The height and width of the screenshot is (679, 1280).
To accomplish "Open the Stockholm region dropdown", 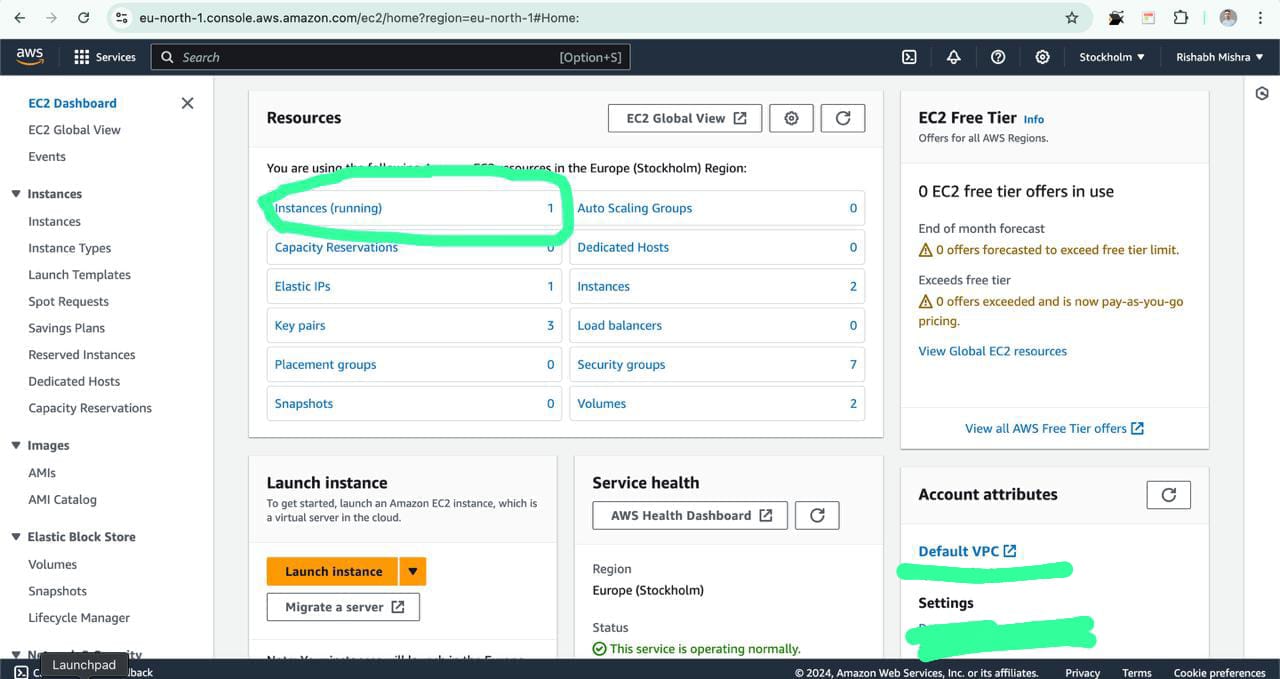I will (1112, 57).
